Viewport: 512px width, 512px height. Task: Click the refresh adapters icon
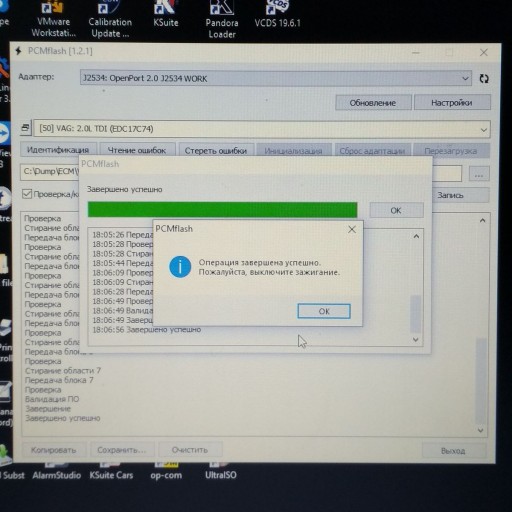[484, 79]
